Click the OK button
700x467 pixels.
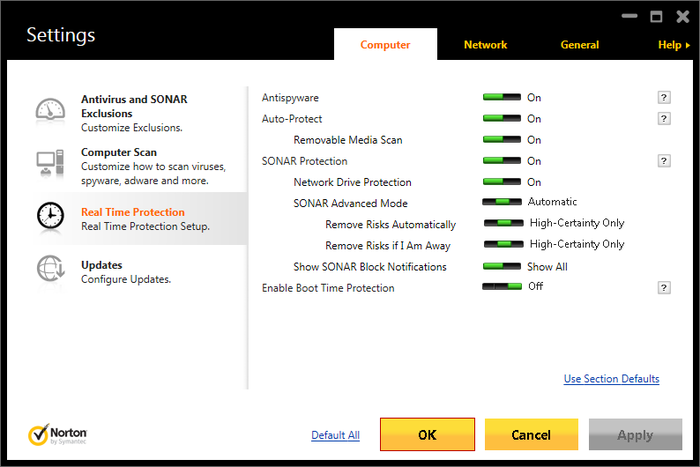pos(427,435)
